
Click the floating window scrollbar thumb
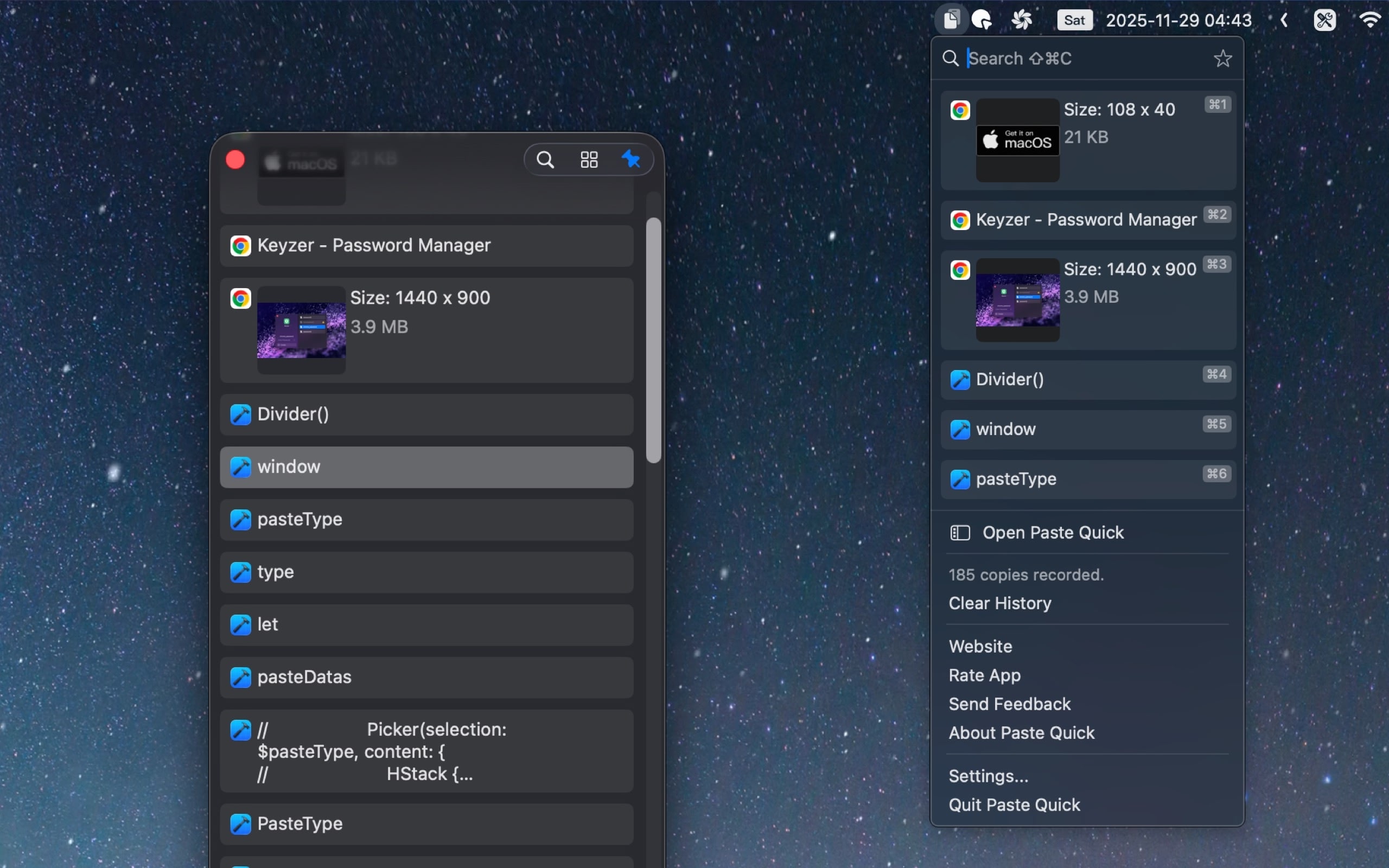coord(653,340)
